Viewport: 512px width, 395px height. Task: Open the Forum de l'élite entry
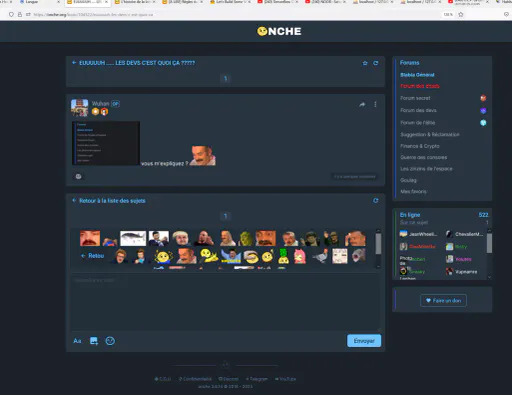click(x=418, y=123)
